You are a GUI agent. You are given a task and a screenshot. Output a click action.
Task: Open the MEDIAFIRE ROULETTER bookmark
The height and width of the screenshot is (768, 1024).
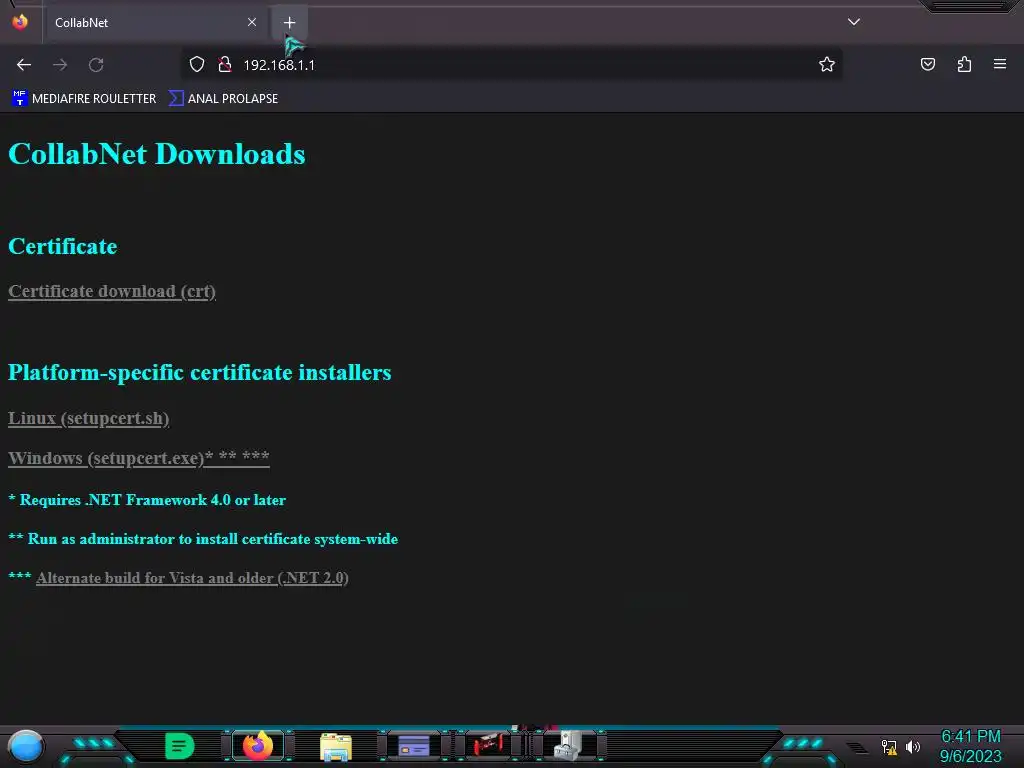click(x=84, y=99)
